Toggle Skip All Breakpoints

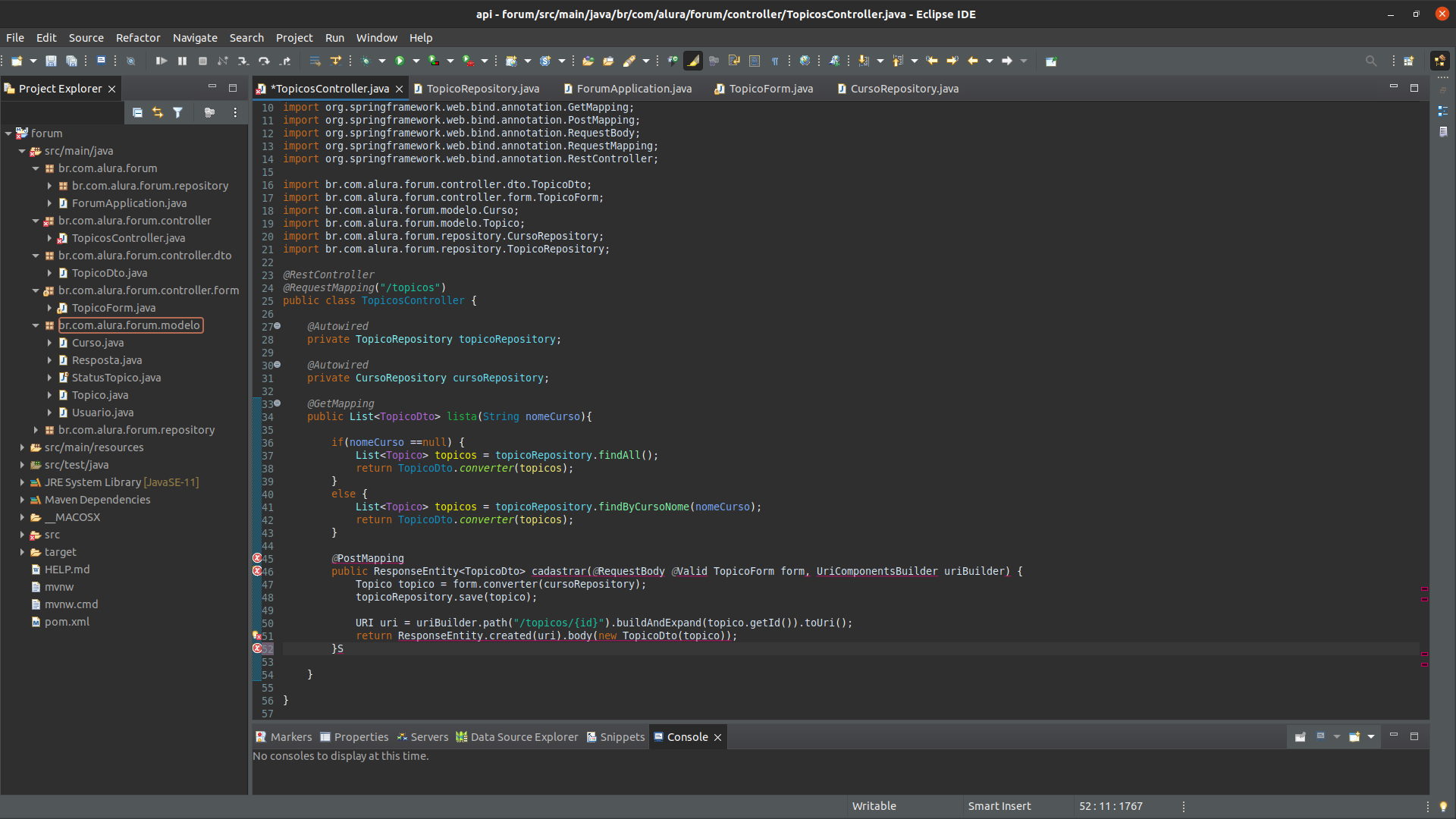click(130, 61)
